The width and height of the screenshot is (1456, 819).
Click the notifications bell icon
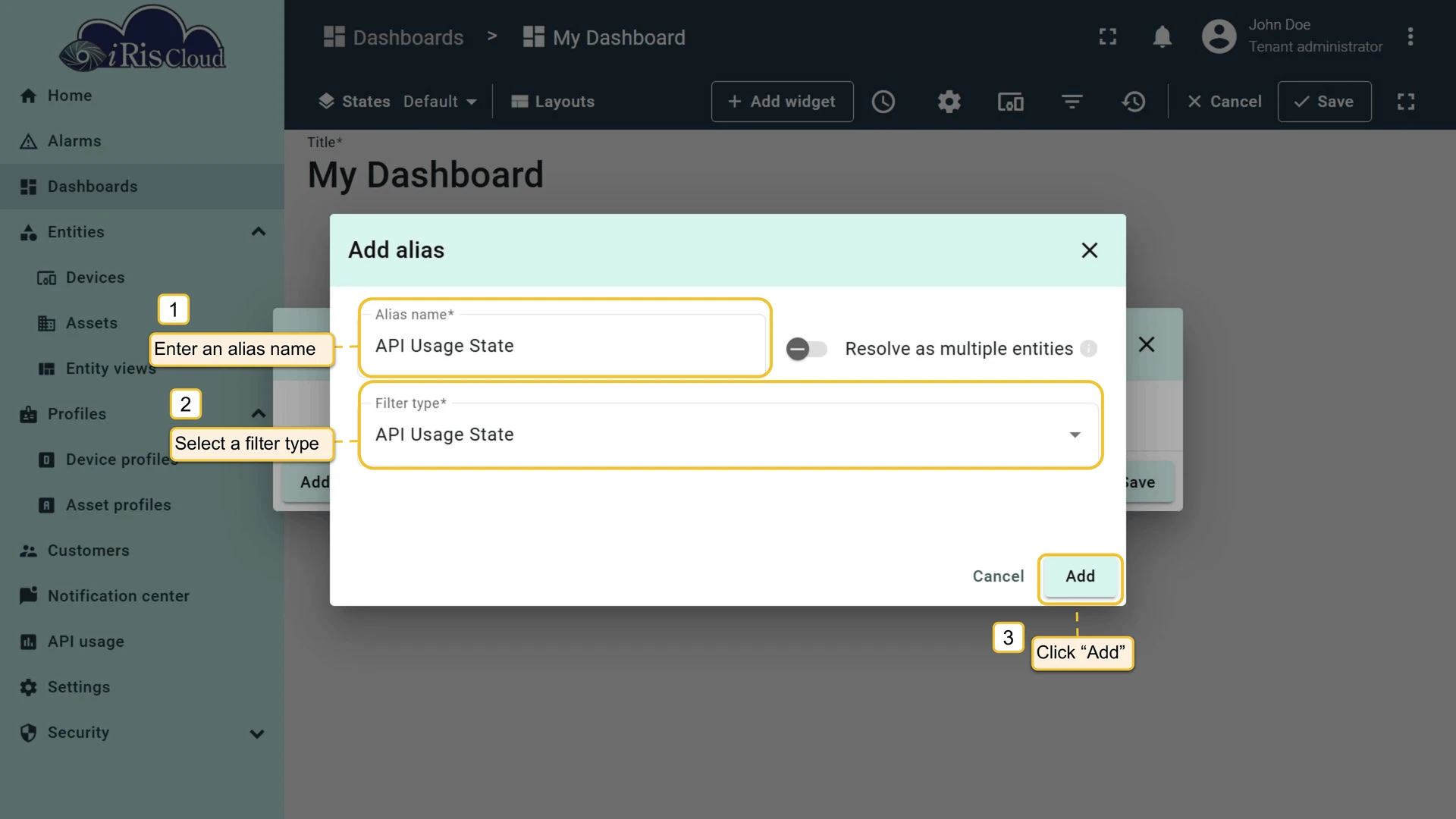[x=1162, y=36]
